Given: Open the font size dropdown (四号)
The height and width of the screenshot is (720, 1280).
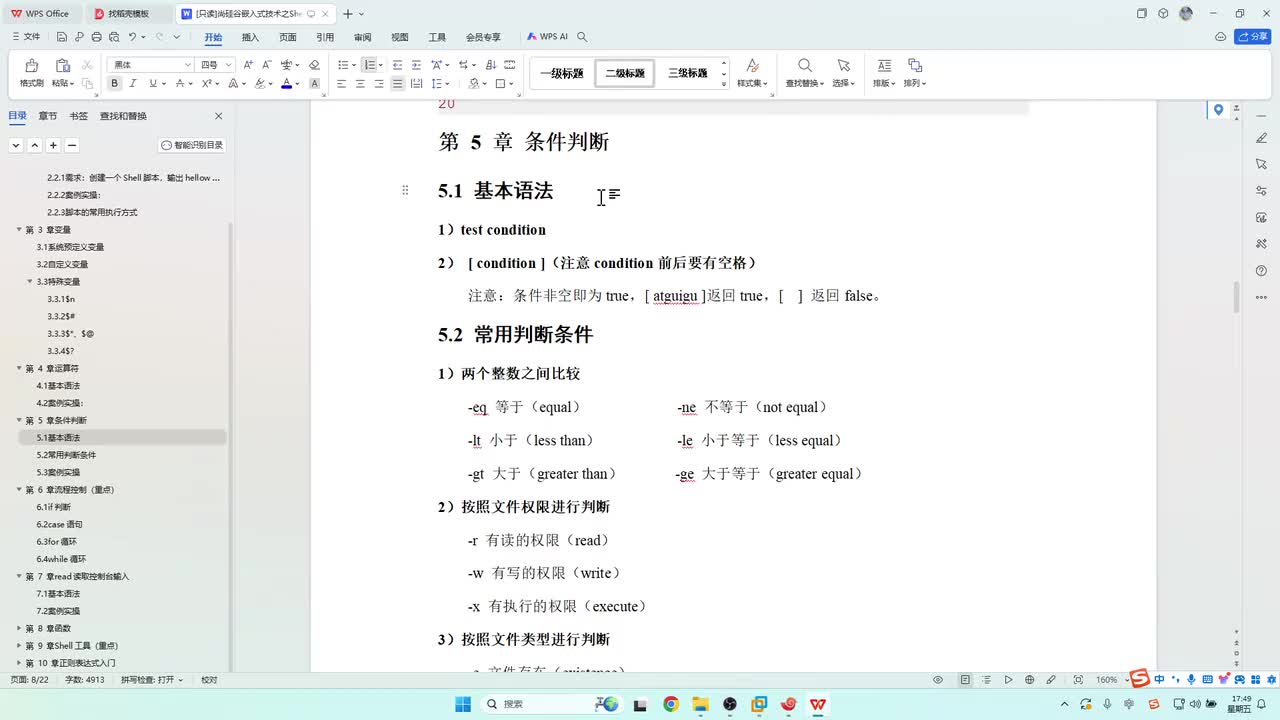Looking at the screenshot, I should [229, 65].
